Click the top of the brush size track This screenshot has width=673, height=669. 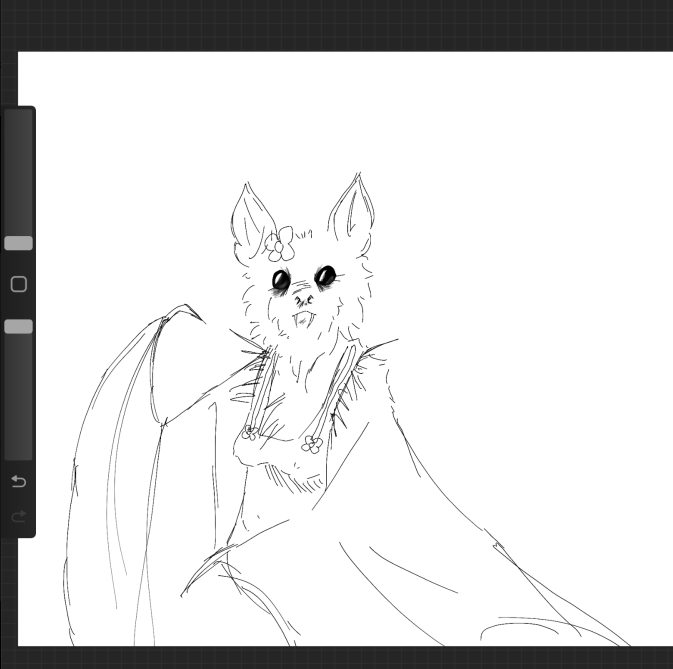click(18, 120)
